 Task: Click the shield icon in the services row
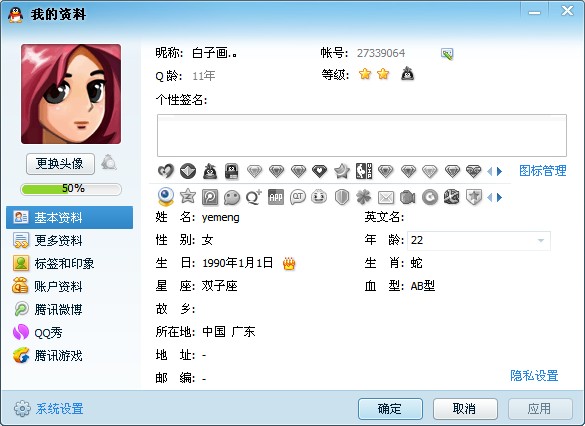(x=342, y=197)
